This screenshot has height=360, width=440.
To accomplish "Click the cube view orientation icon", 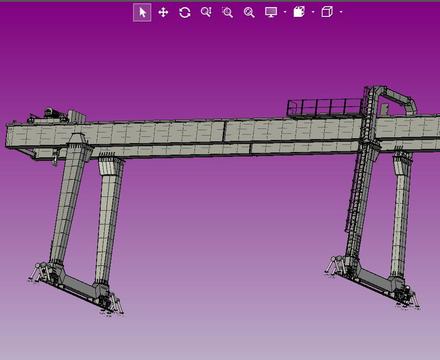I will (327, 12).
